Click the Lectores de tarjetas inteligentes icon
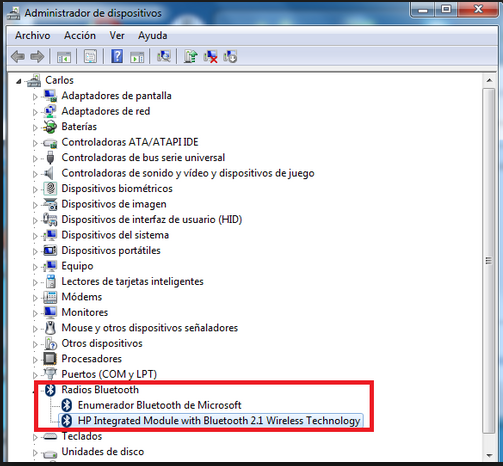503x466 pixels. point(51,282)
